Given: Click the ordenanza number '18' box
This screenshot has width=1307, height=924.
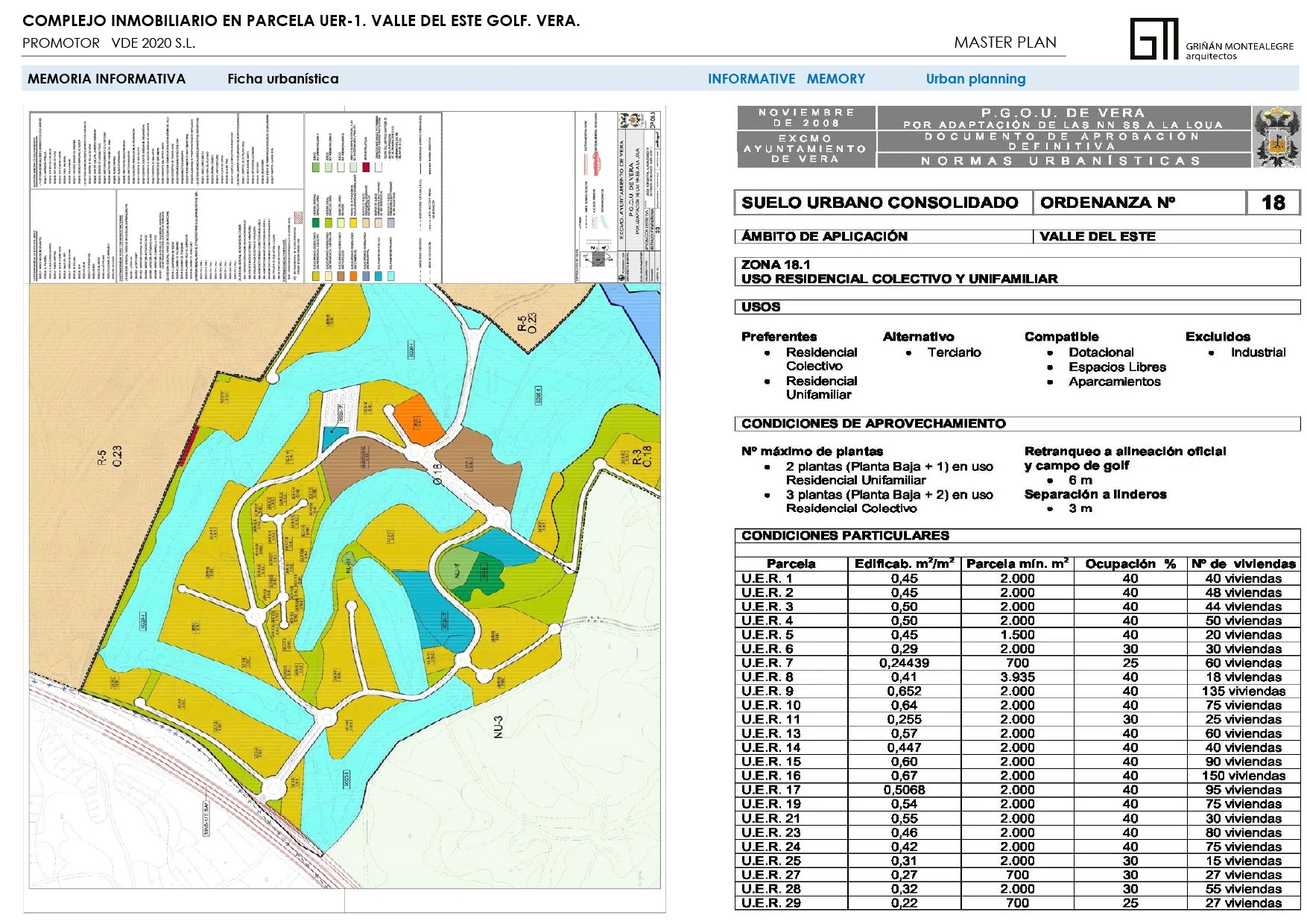Looking at the screenshot, I should 1273,203.
